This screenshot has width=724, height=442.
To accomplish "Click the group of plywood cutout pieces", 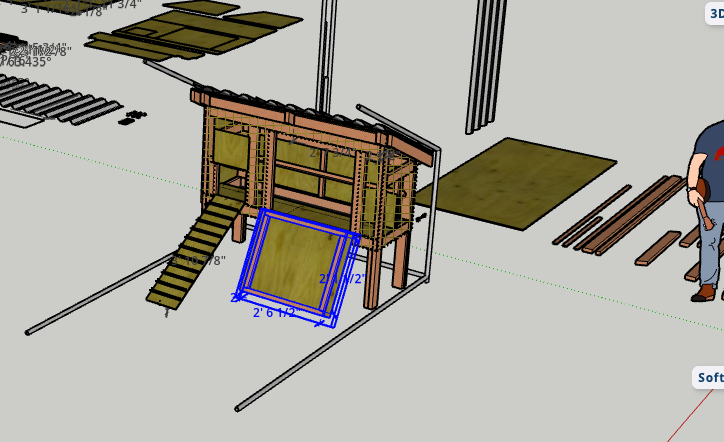I will 194,32.
